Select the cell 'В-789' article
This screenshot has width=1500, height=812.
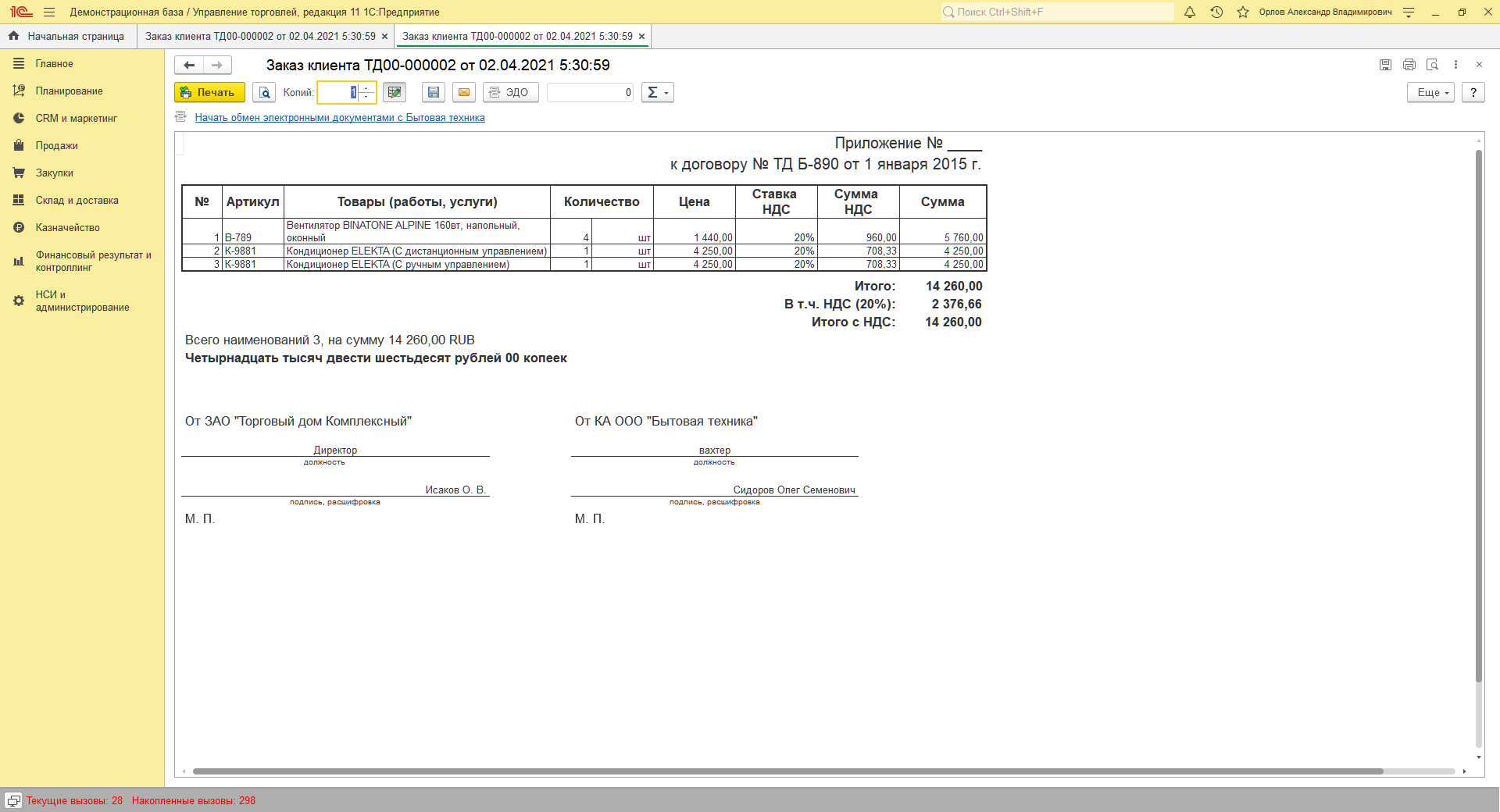pos(253,231)
